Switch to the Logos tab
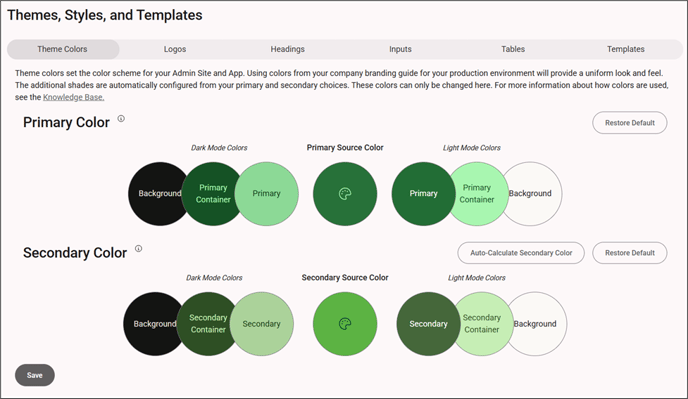 coord(175,49)
